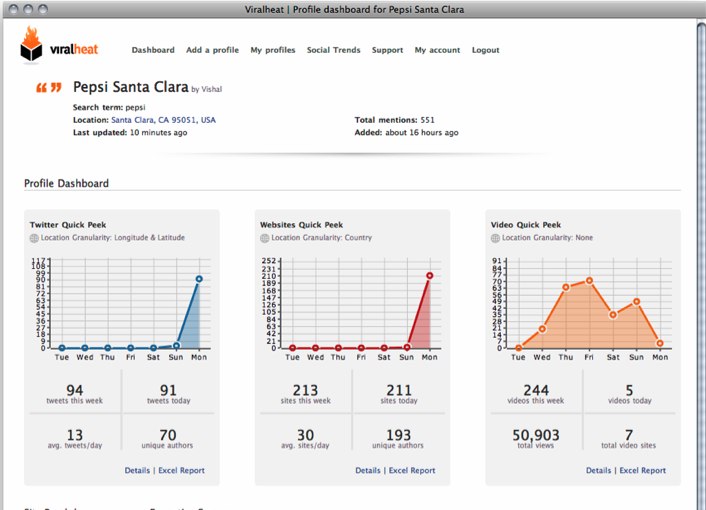Click the 94 tweets this week stat
Viewport: 706px width, 510px height.
[x=75, y=393]
